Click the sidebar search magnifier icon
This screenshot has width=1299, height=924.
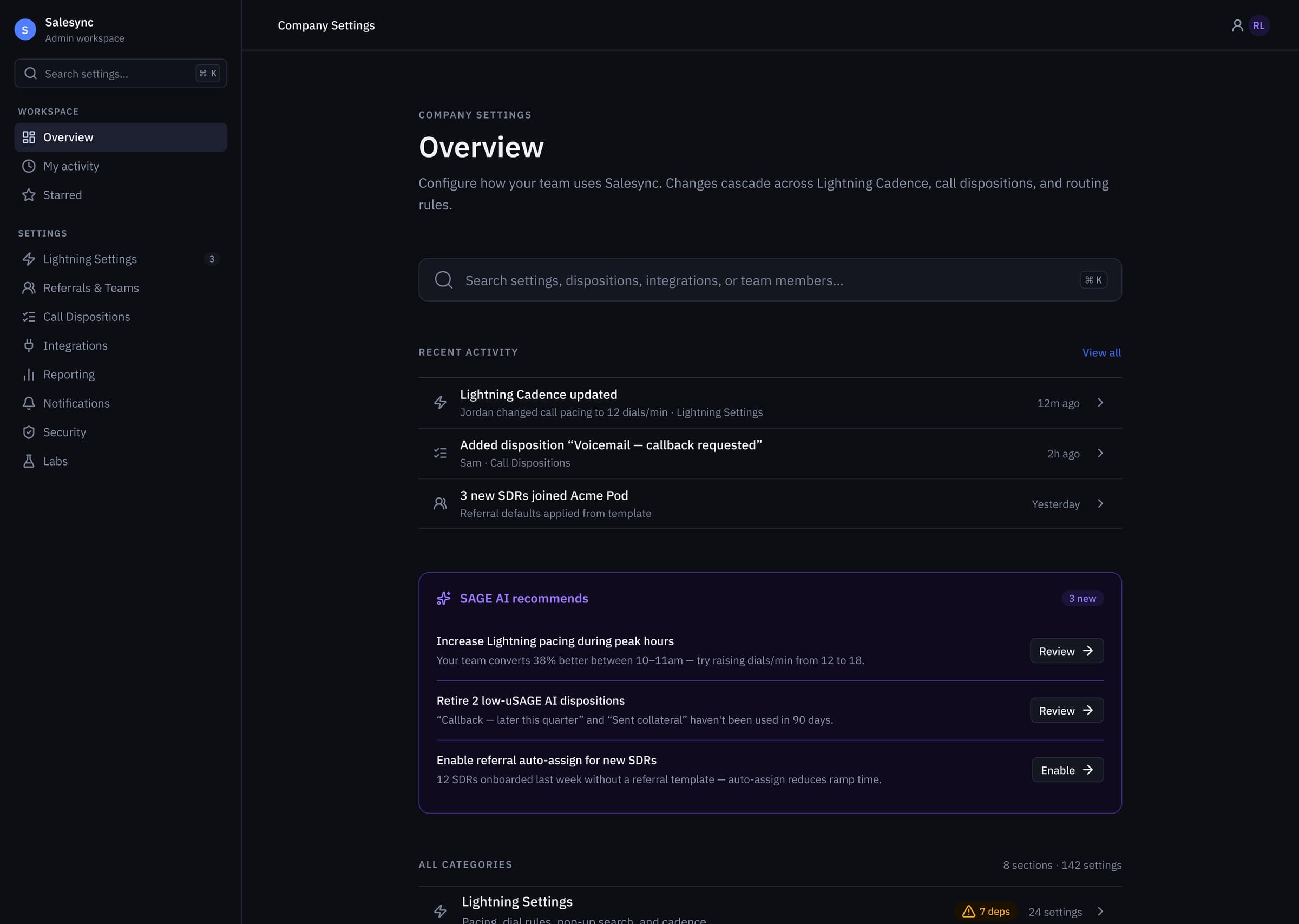(31, 74)
